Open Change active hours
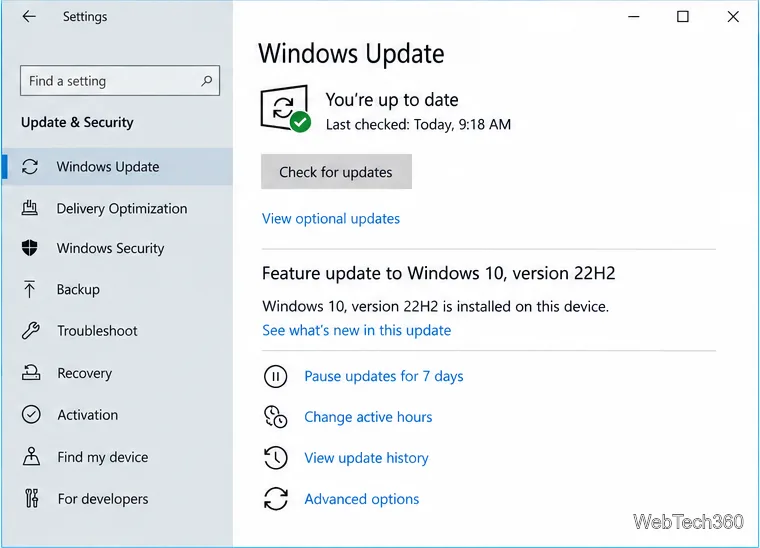760x548 pixels. (x=368, y=417)
